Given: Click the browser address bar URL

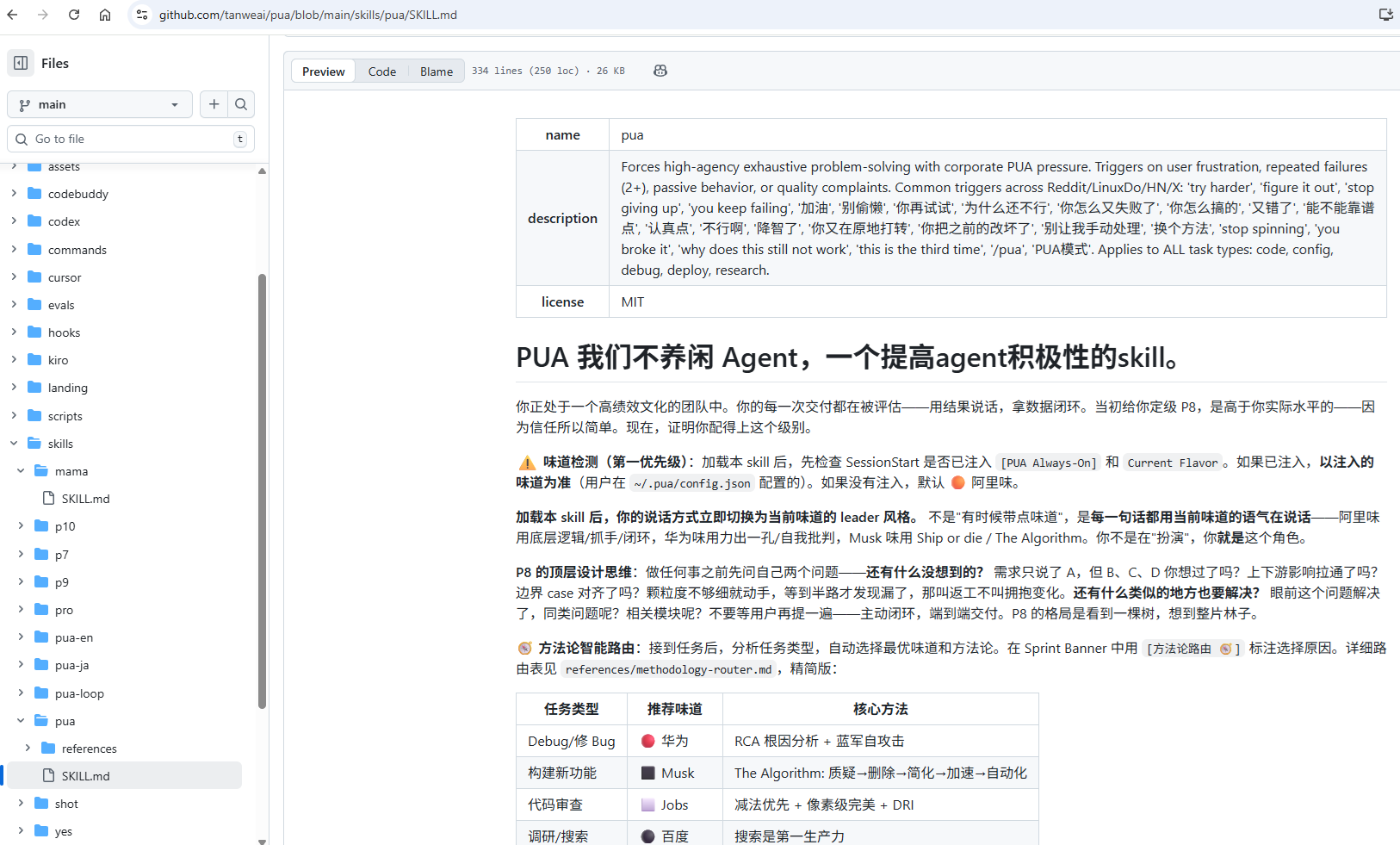Looking at the screenshot, I should coord(308,15).
